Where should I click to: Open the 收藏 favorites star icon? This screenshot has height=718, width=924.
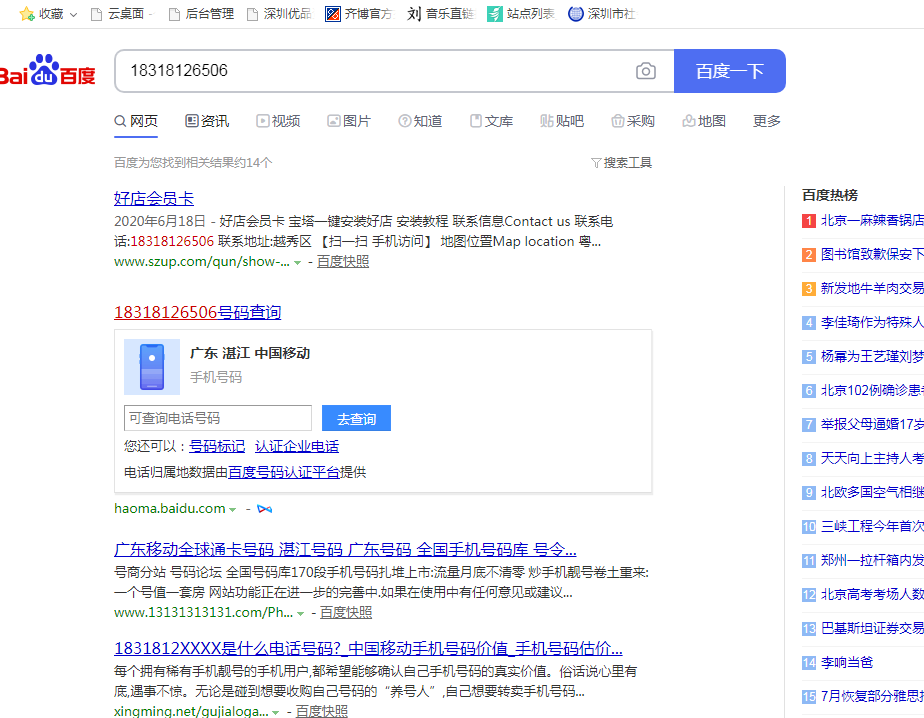point(27,14)
